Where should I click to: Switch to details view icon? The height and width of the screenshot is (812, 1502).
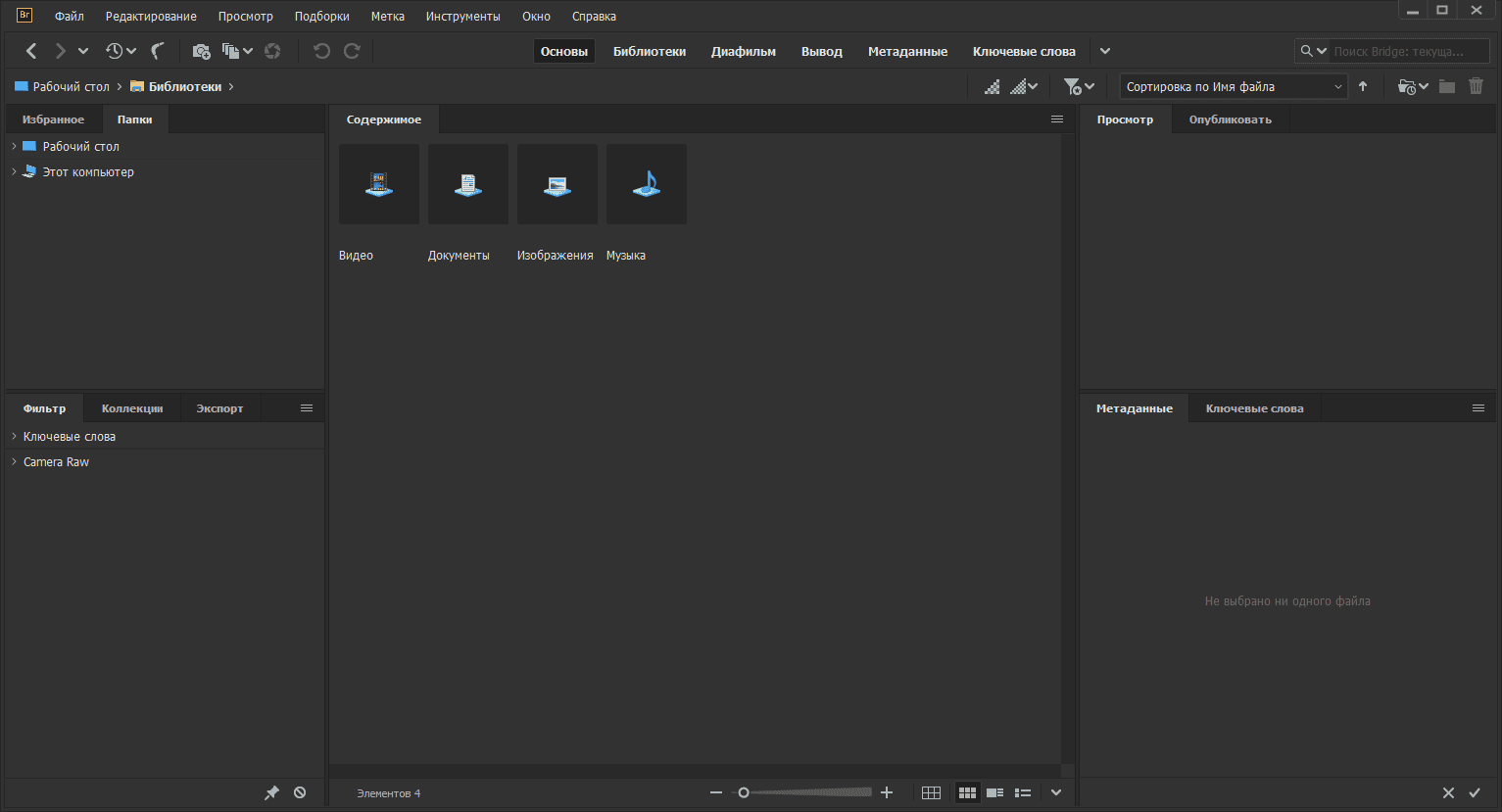(x=994, y=792)
